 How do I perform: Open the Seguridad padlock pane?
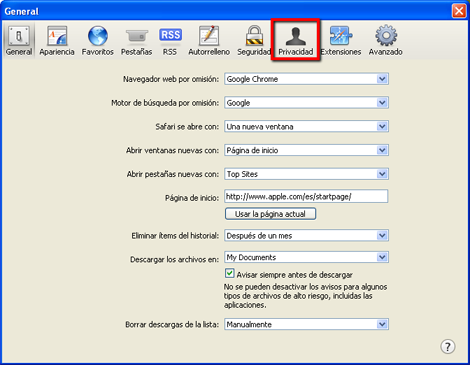click(x=254, y=40)
